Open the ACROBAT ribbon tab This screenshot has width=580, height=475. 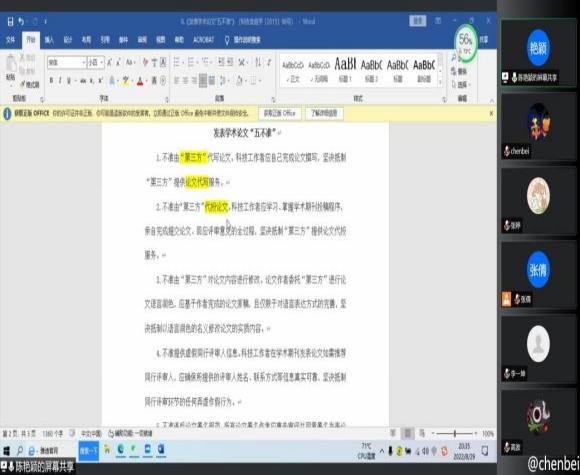pos(203,40)
